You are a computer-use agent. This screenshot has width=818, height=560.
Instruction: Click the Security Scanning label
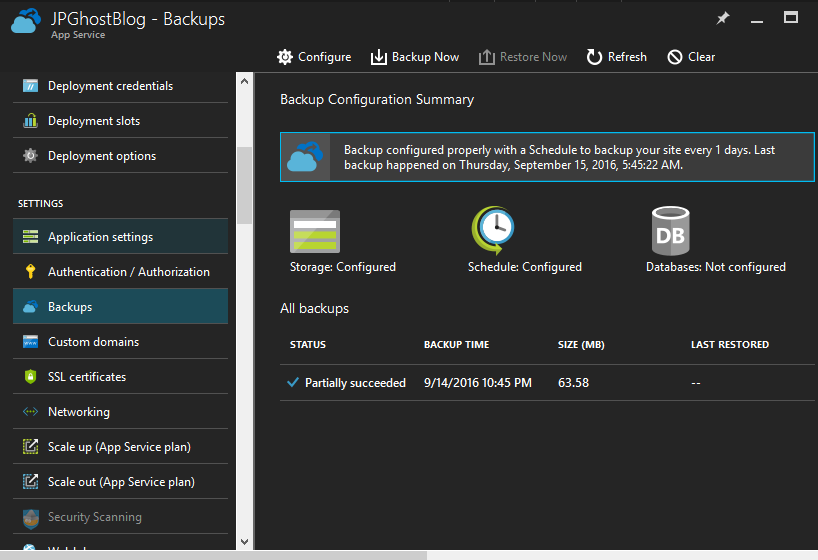point(95,517)
